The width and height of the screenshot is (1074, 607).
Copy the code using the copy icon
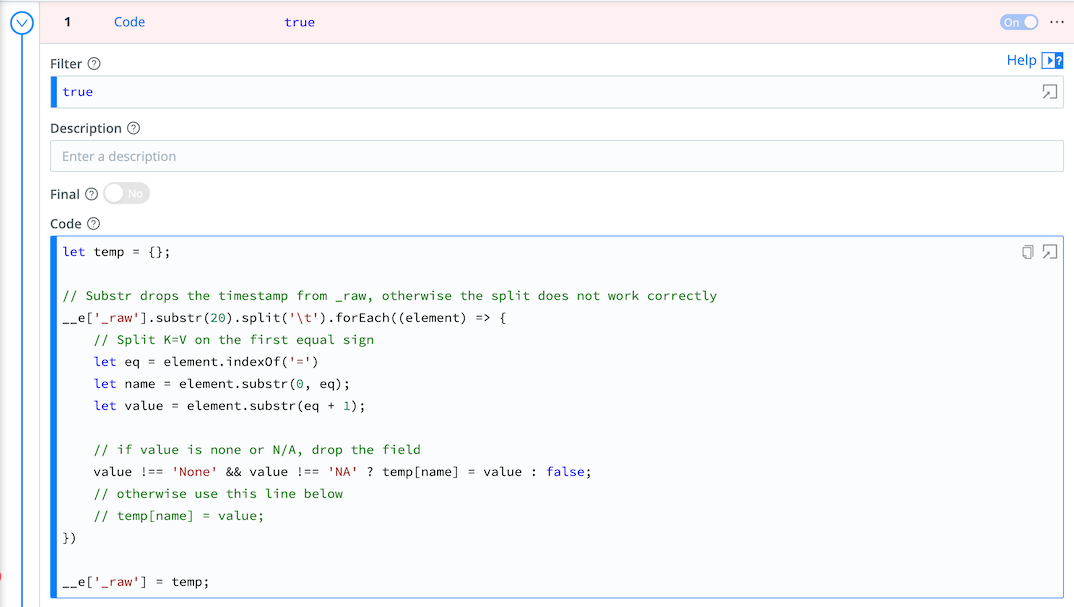(x=1027, y=252)
